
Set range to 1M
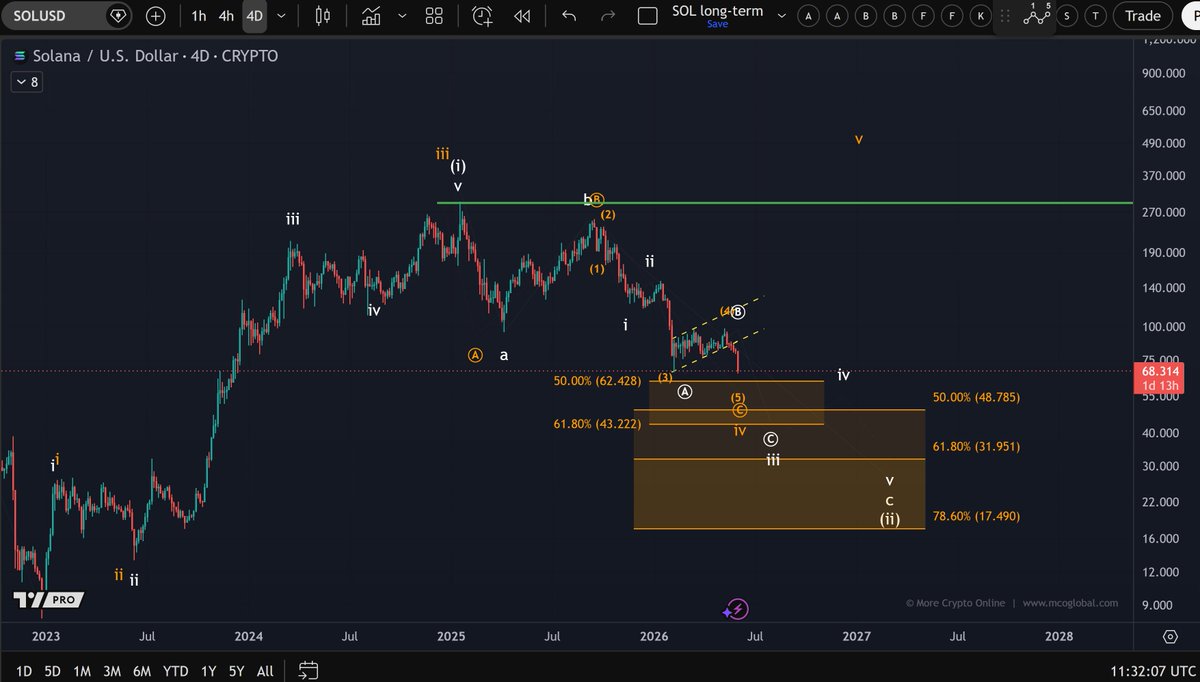tap(83, 670)
